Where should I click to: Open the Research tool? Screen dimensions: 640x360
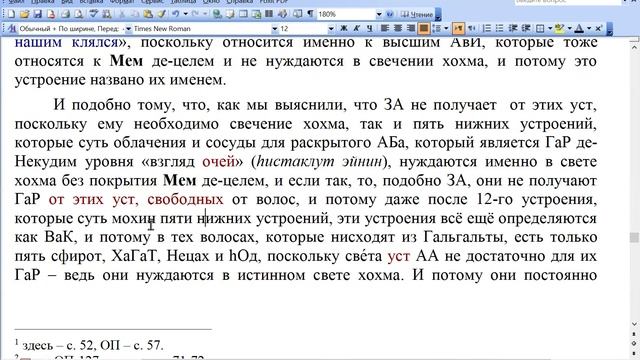tap(107, 14)
